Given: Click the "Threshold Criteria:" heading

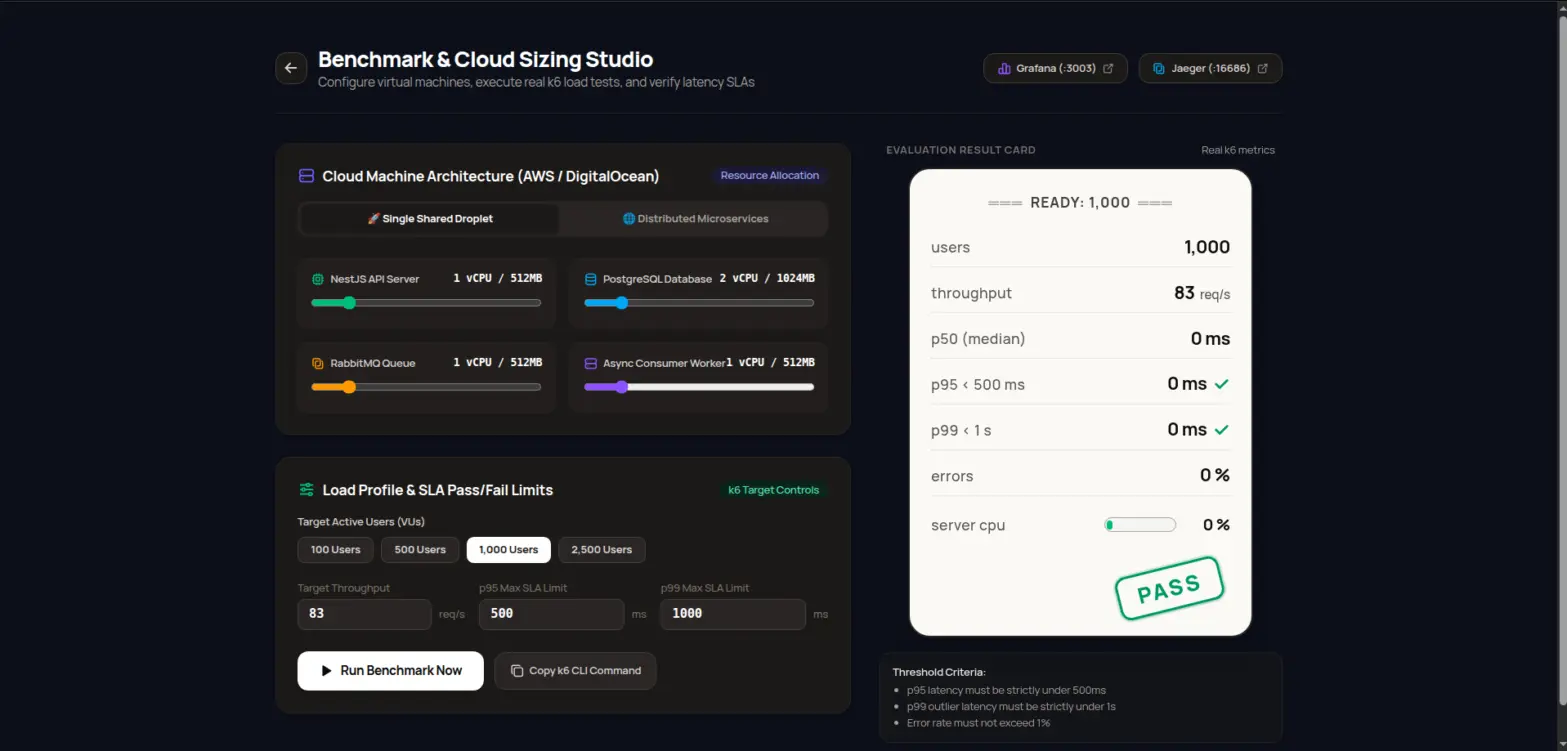Looking at the screenshot, I should tap(939, 672).
